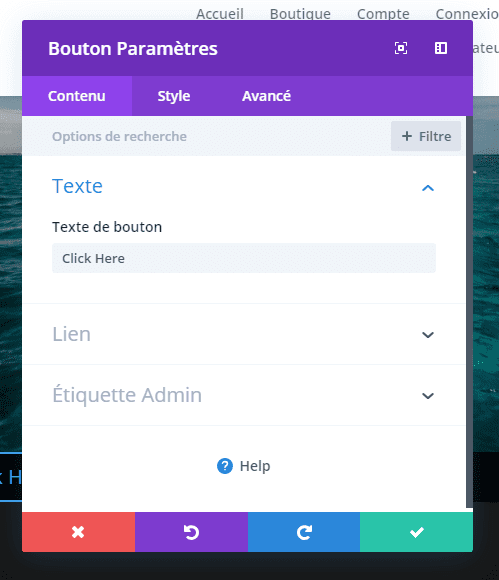Discard changes with the red X button
Image resolution: width=499 pixels, height=580 pixels.
(x=78, y=532)
